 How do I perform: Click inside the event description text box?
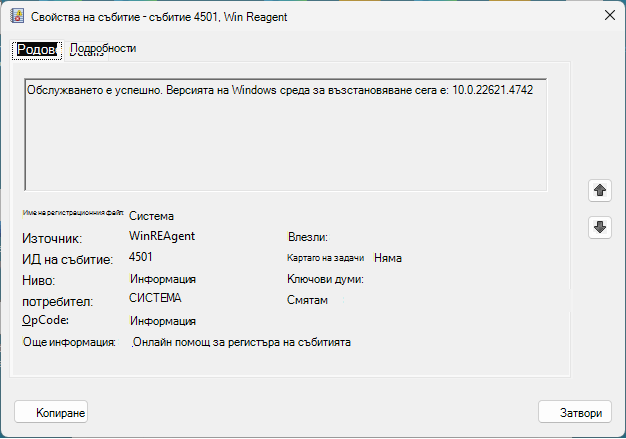click(285, 135)
